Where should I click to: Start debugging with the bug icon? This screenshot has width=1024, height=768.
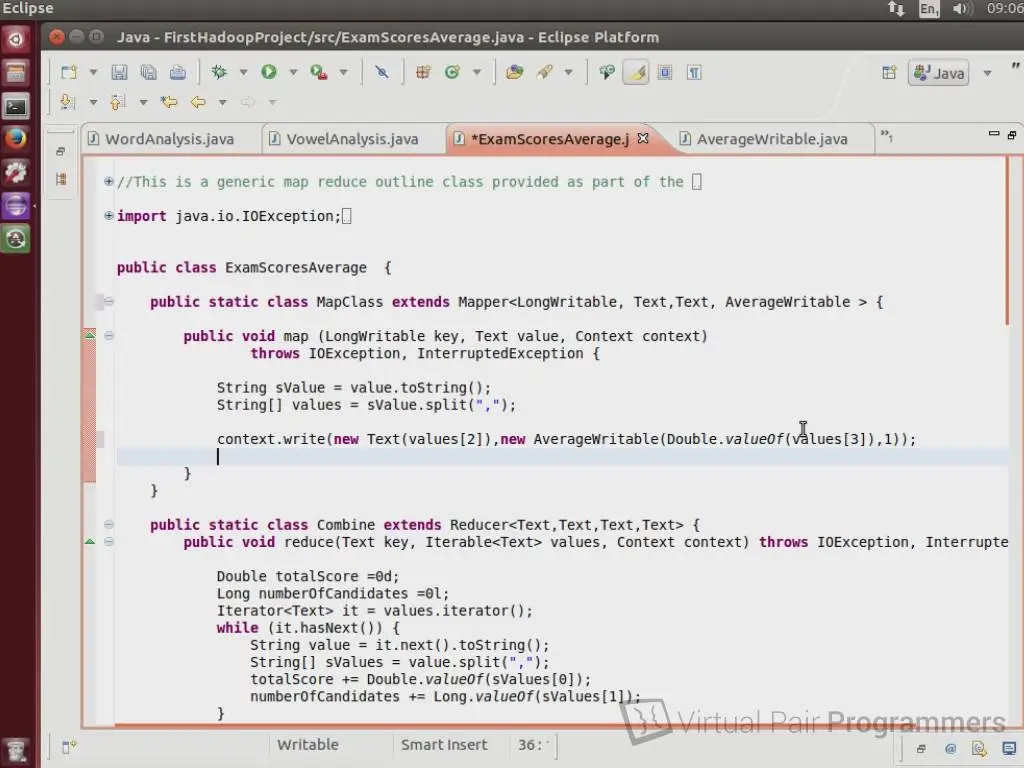click(219, 72)
